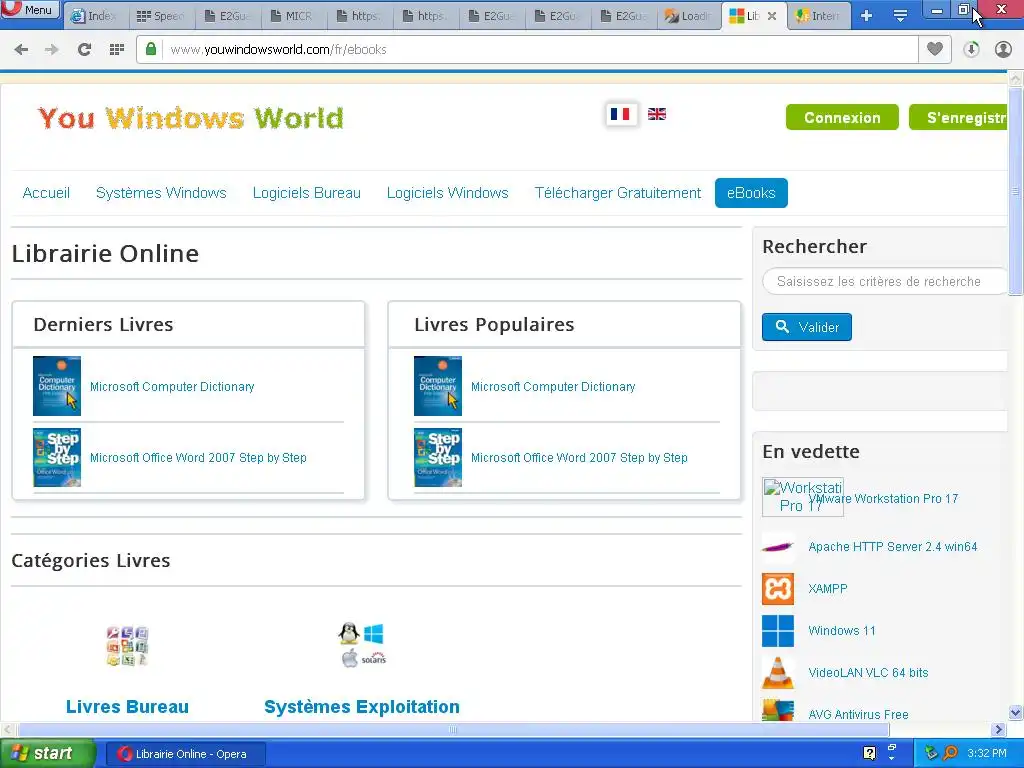Open VideoLAN VLC 64 bits link

[x=868, y=673]
